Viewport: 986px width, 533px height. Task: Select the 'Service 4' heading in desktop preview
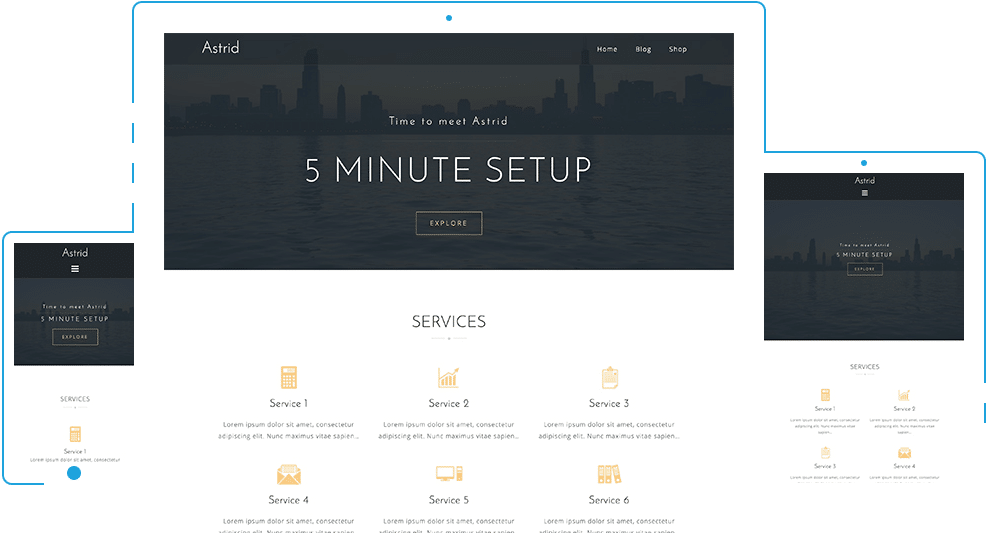pyautogui.click(x=289, y=500)
